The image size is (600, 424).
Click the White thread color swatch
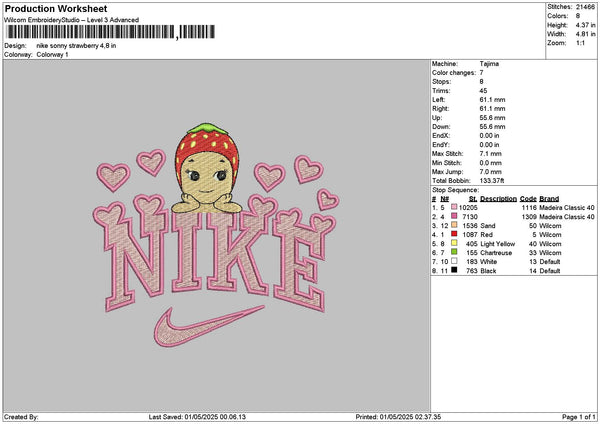453,261
